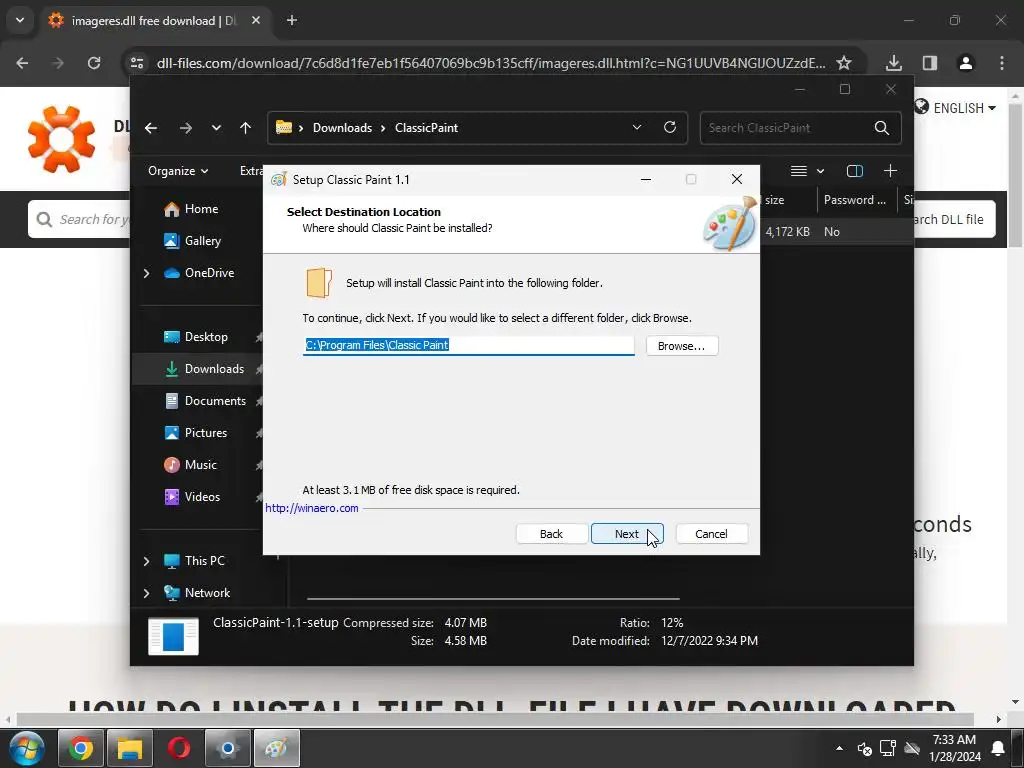Open Windows Start button
This screenshot has width=1024, height=768.
click(x=26, y=748)
